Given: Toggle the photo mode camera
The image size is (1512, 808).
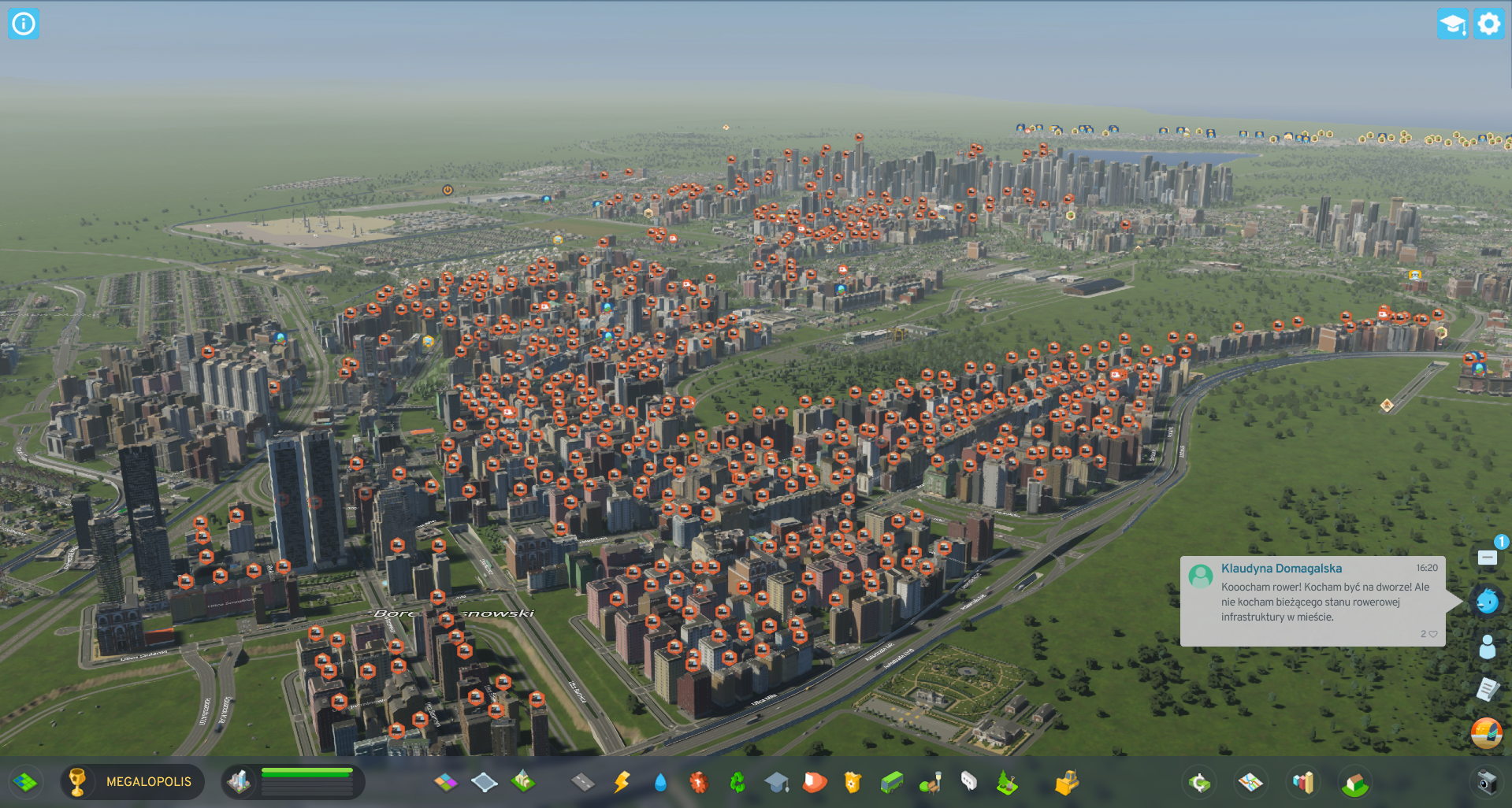Looking at the screenshot, I should [x=1487, y=782].
